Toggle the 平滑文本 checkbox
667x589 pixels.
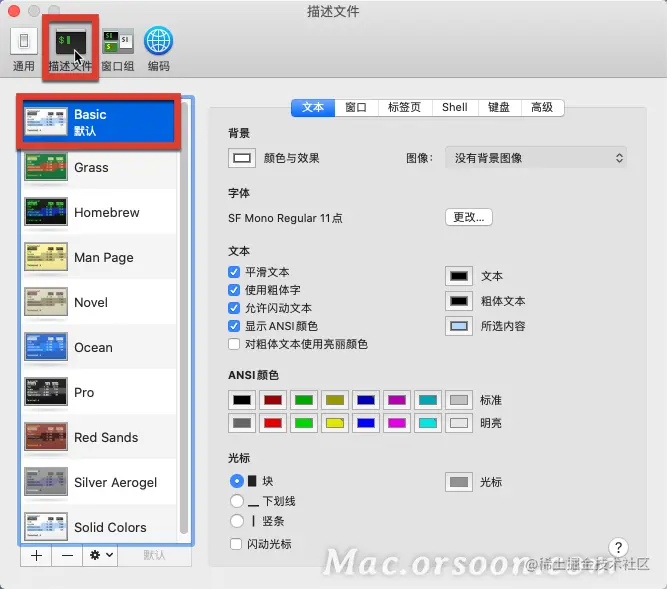tap(234, 272)
